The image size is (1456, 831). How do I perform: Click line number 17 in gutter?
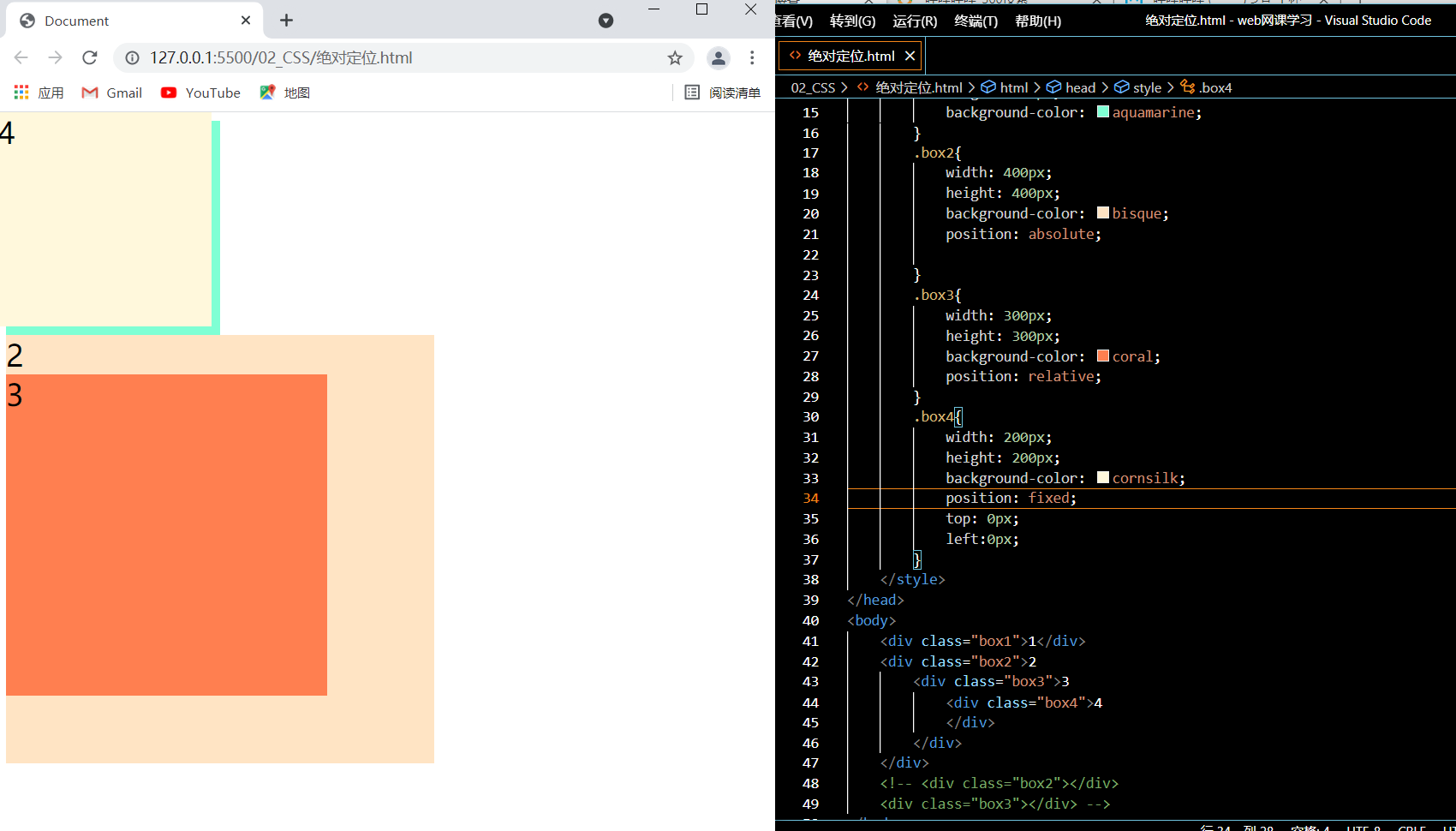pyautogui.click(x=810, y=152)
